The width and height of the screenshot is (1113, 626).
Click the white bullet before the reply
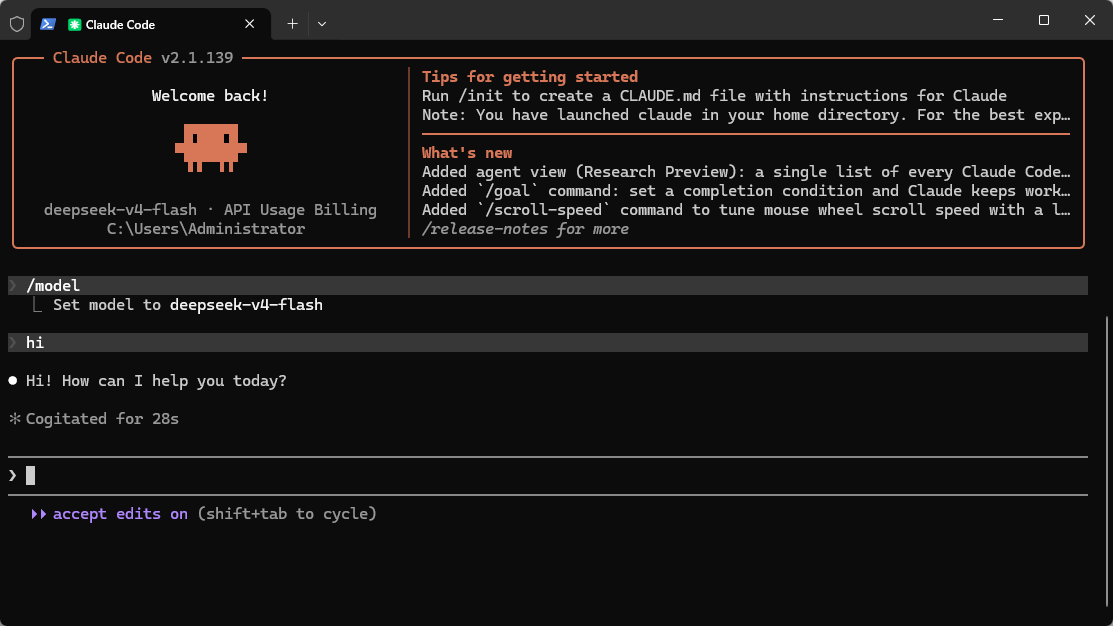pos(13,381)
